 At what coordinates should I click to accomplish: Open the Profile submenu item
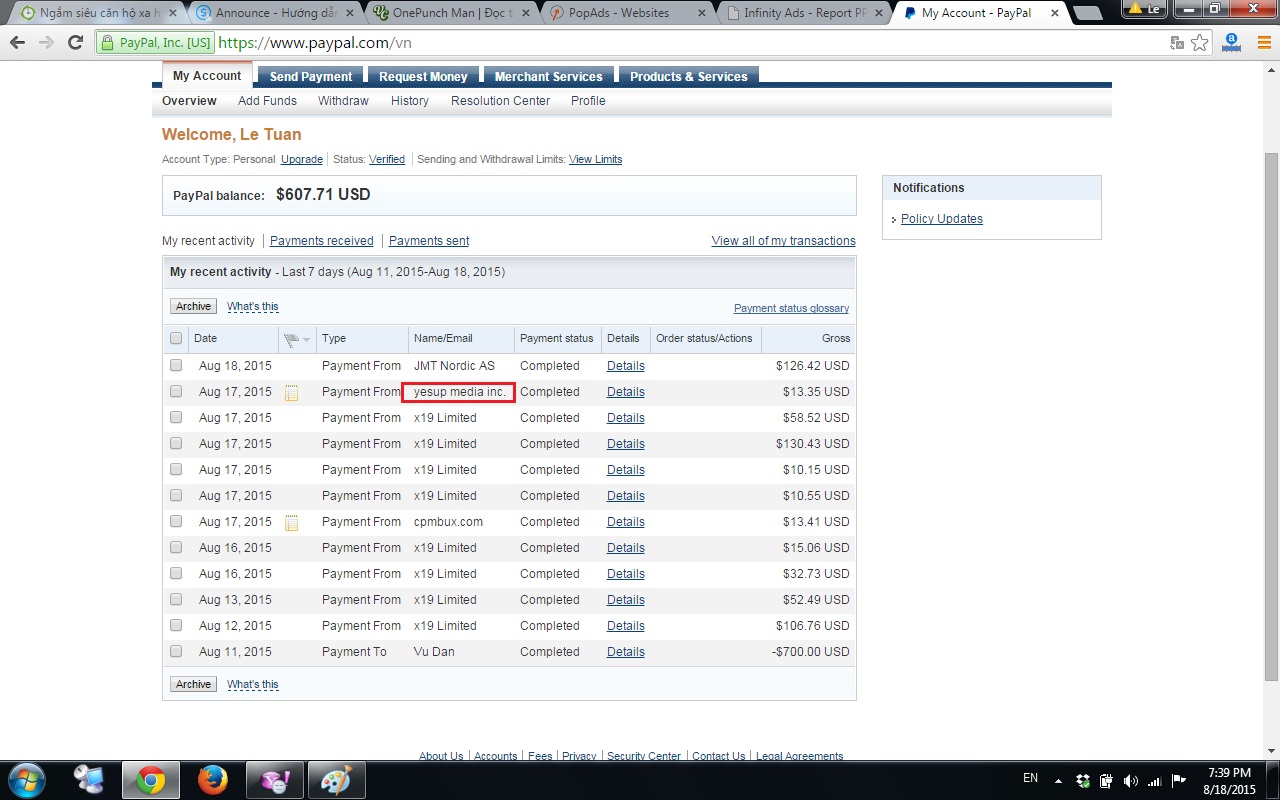pos(588,101)
